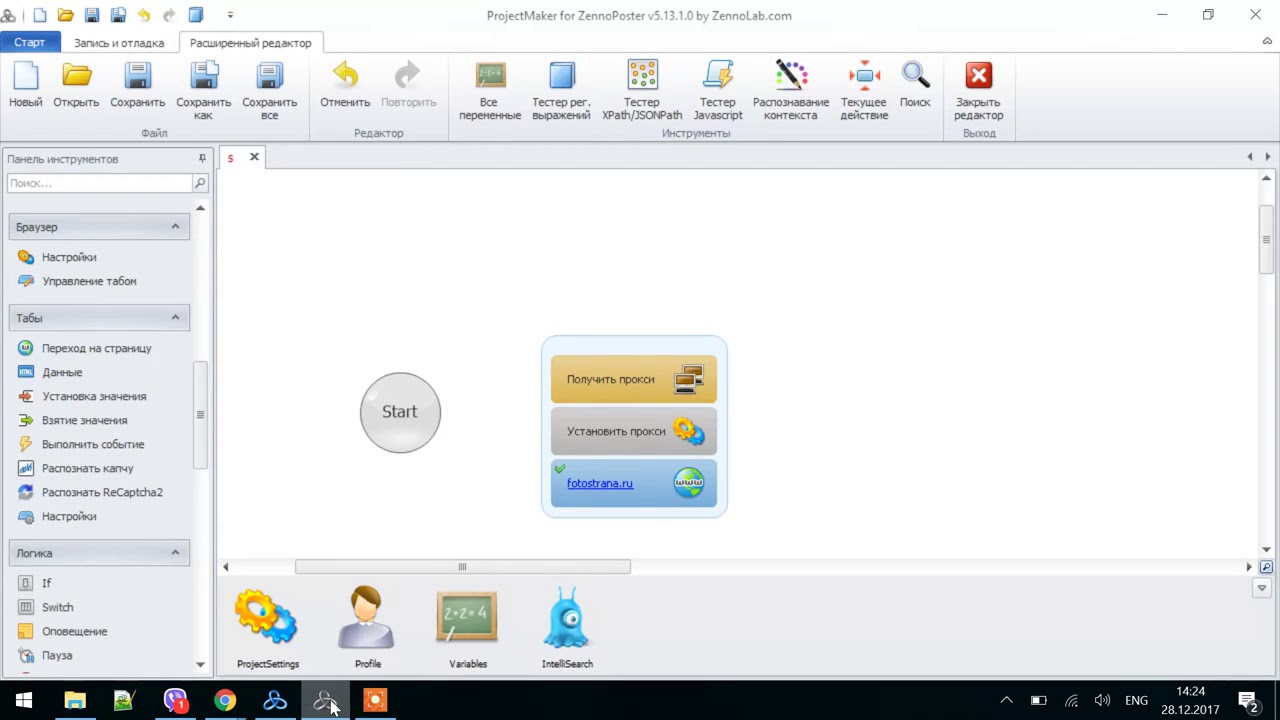Undo with the Отменить ribbon button
The image size is (1280, 720).
tap(345, 85)
